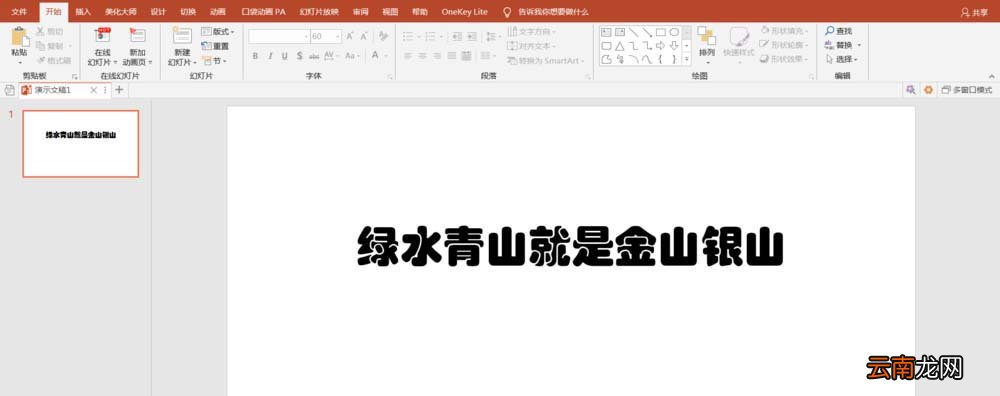Open Change Case (Aa) dropdown
This screenshot has height=396, width=1000.
click(x=353, y=56)
